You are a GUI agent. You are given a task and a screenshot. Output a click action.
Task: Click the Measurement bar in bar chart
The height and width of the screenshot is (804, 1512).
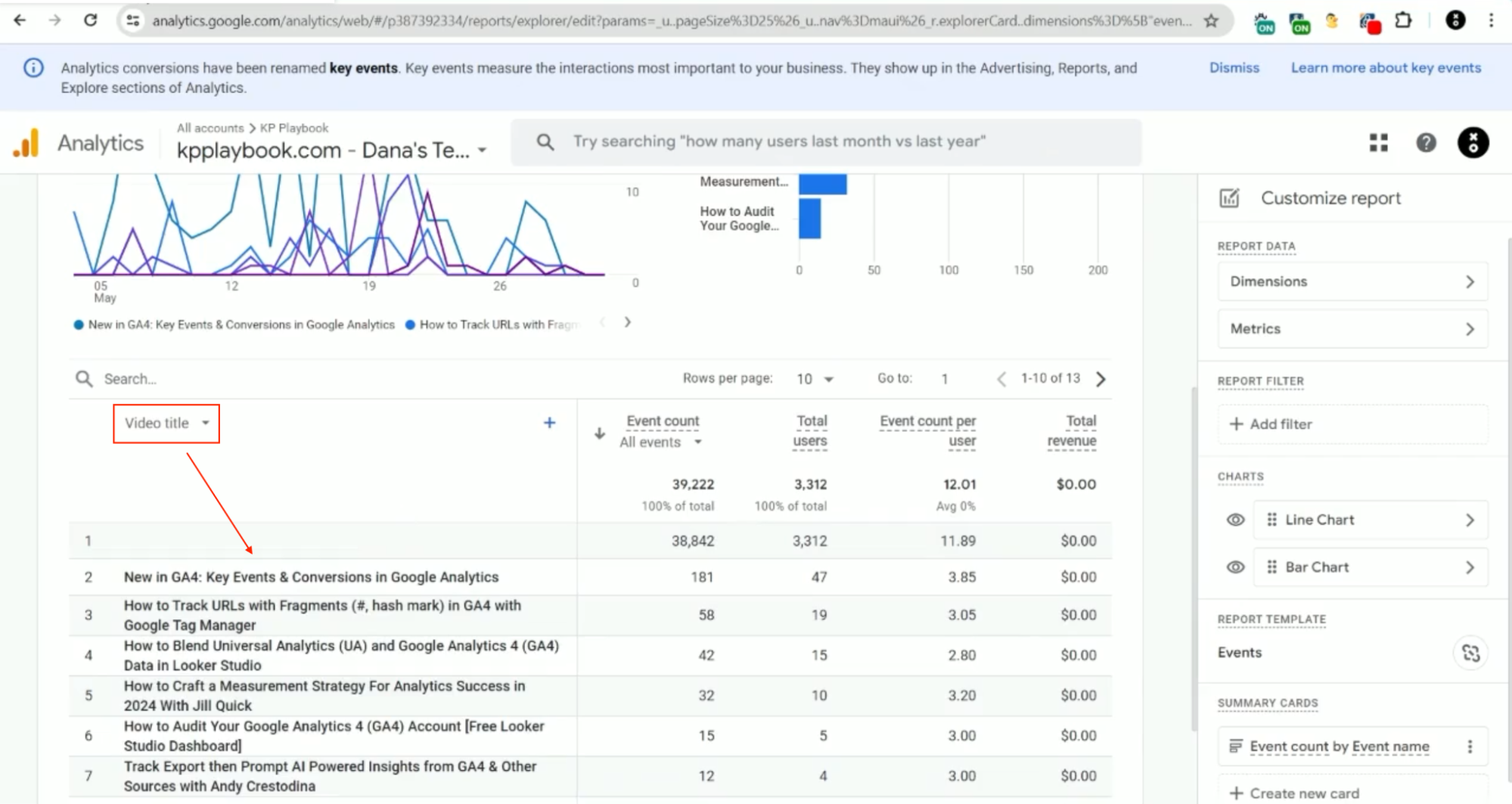[x=822, y=184]
